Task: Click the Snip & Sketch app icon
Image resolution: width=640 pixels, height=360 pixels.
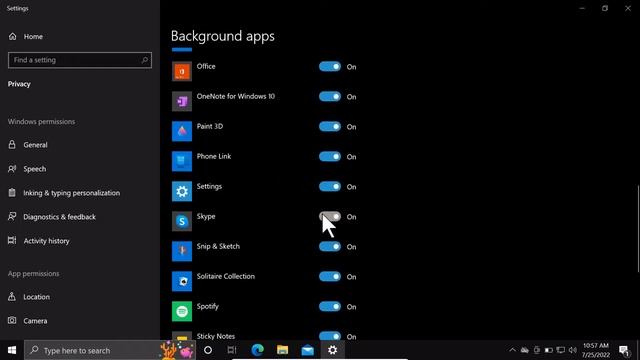Action: (x=182, y=251)
